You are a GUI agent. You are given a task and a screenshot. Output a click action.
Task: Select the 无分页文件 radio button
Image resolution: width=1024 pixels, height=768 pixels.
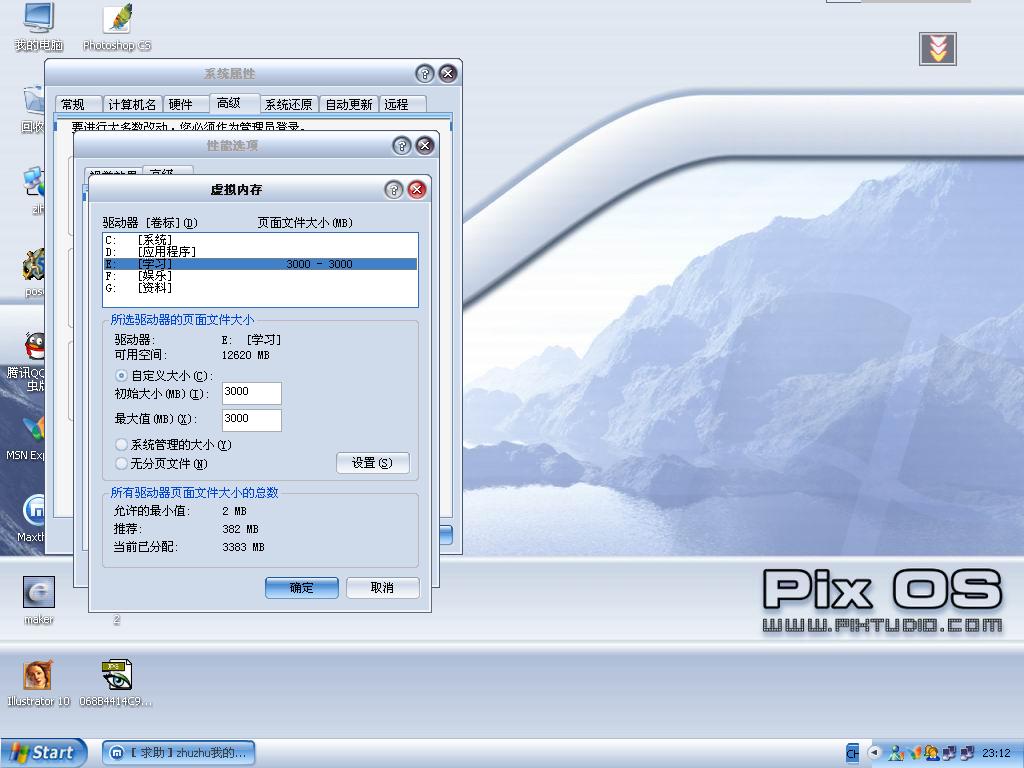point(121,464)
